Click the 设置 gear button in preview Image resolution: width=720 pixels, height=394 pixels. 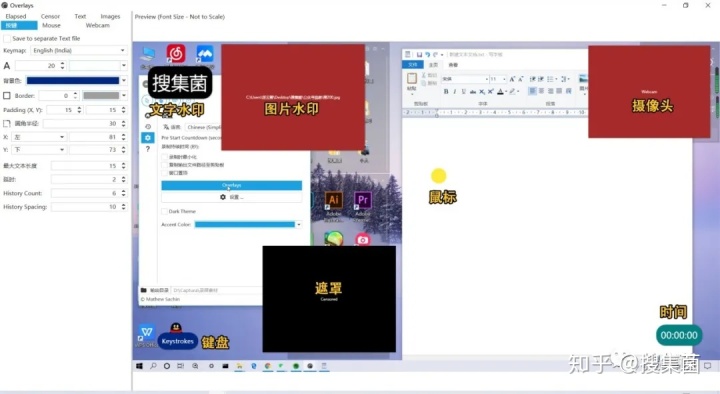click(x=231, y=197)
